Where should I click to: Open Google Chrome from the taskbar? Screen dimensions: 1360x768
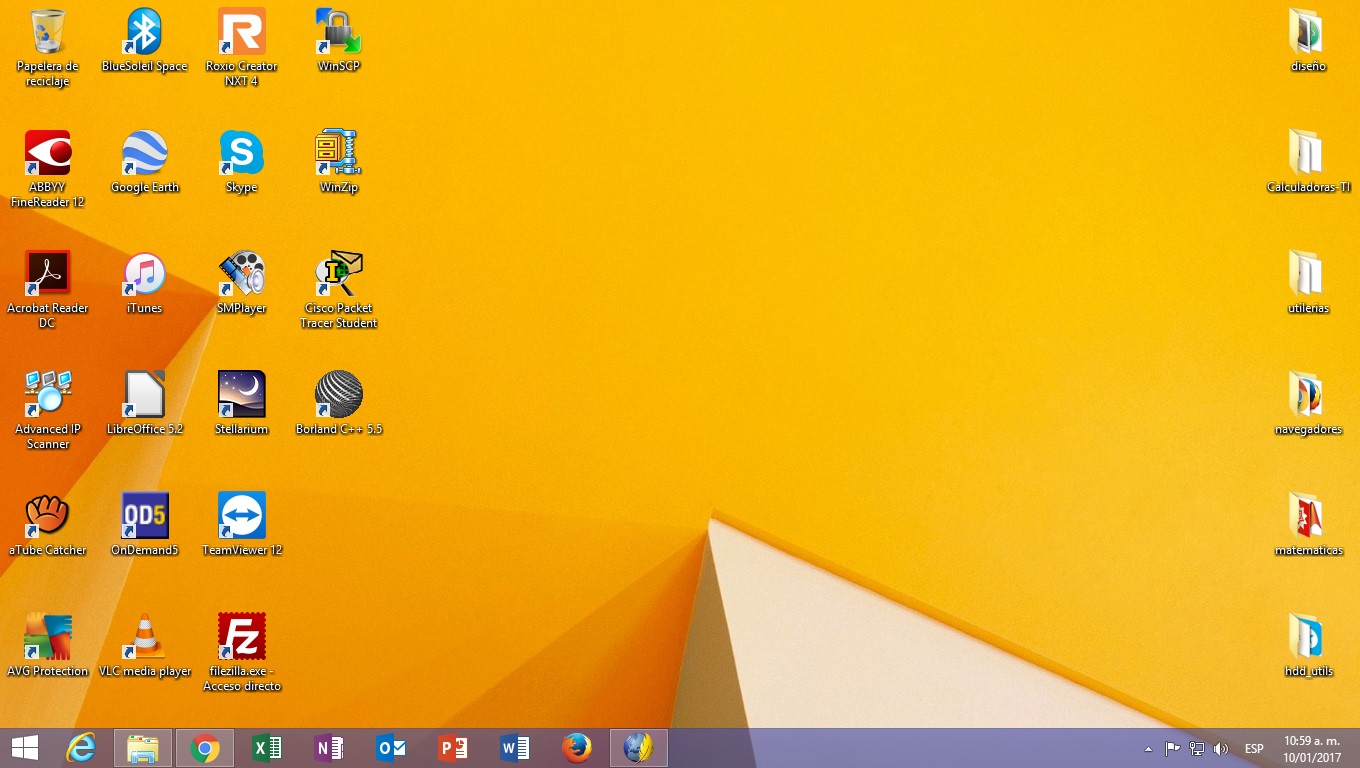[205, 748]
